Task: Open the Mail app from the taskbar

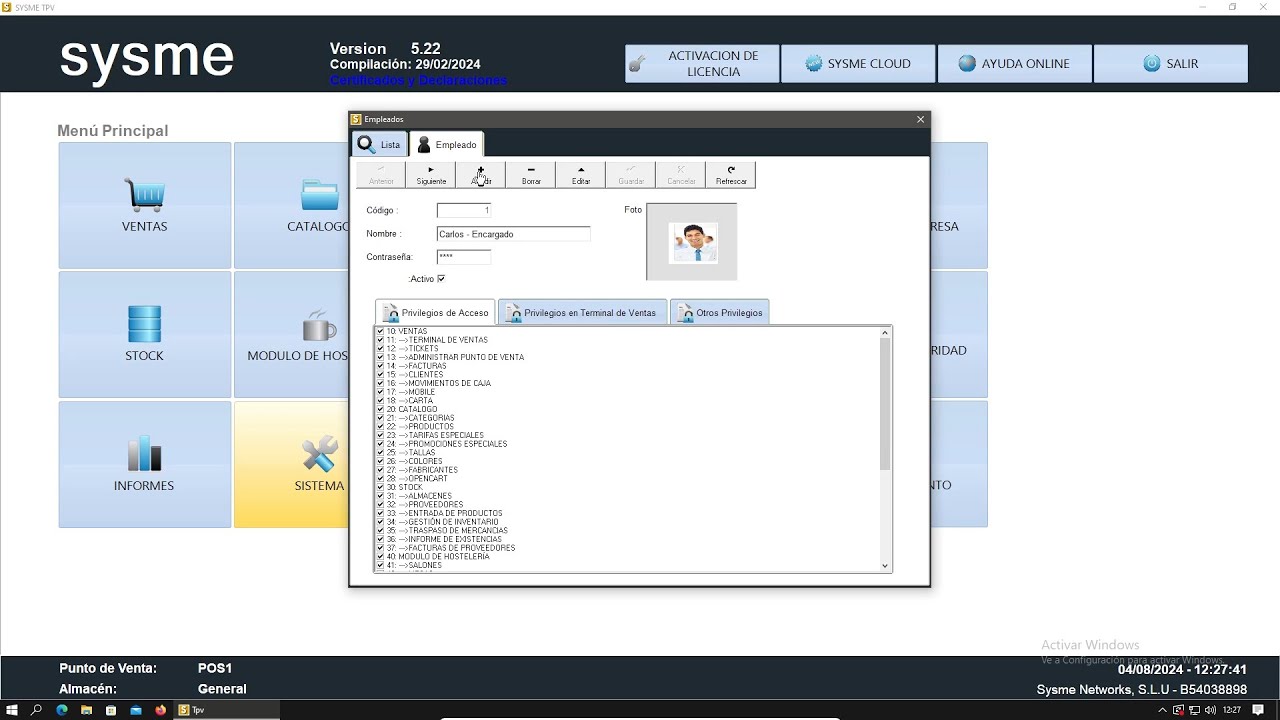Action: pos(136,710)
